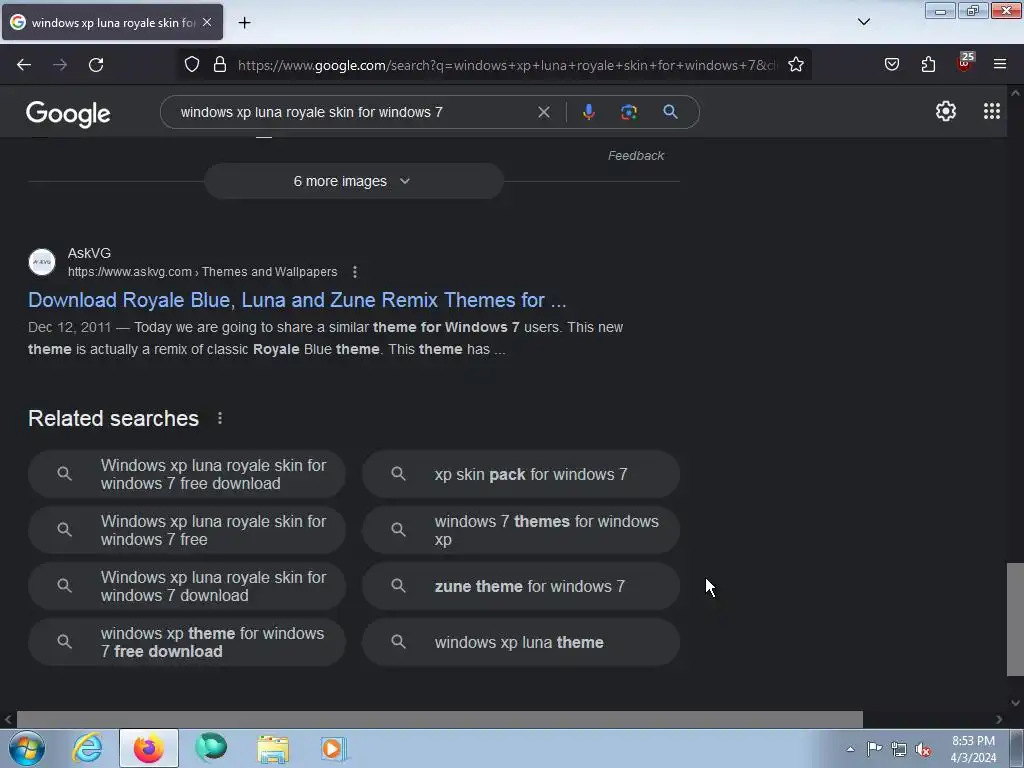Open the askvg.com Themes and Wallpapers URL
The image size is (1024, 768).
(202, 272)
